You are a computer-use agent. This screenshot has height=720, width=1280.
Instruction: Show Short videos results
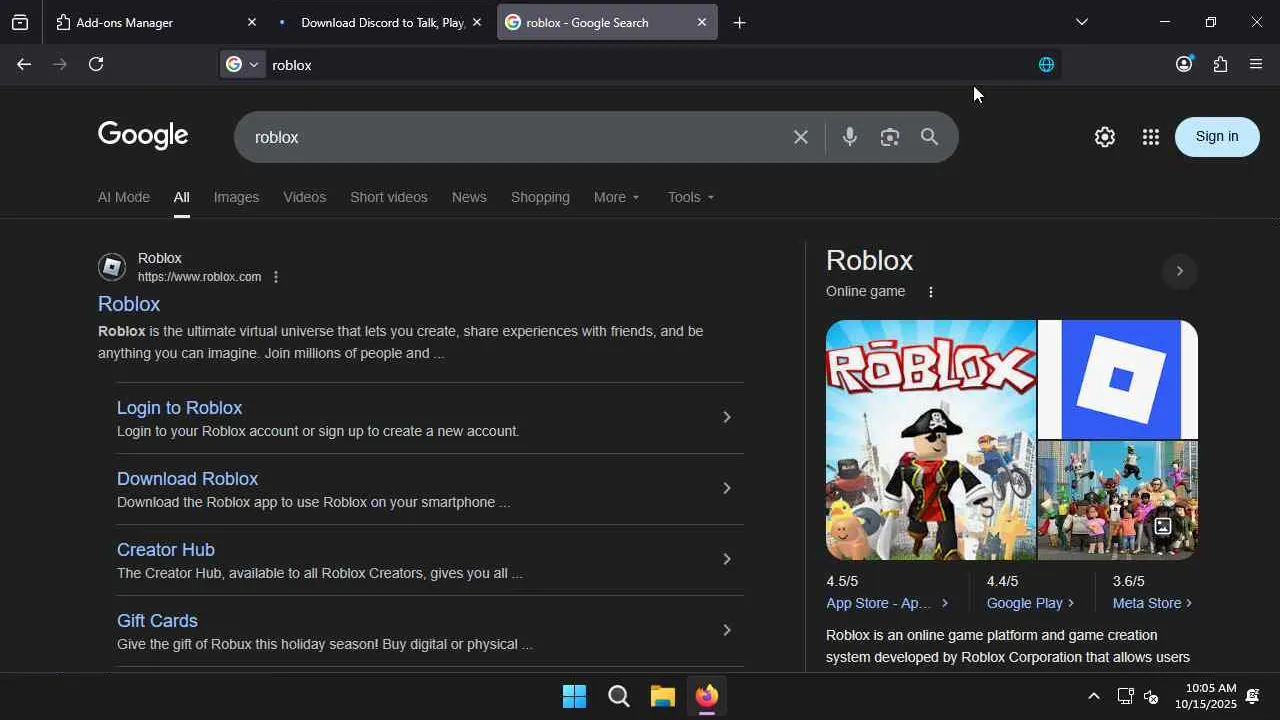click(389, 197)
